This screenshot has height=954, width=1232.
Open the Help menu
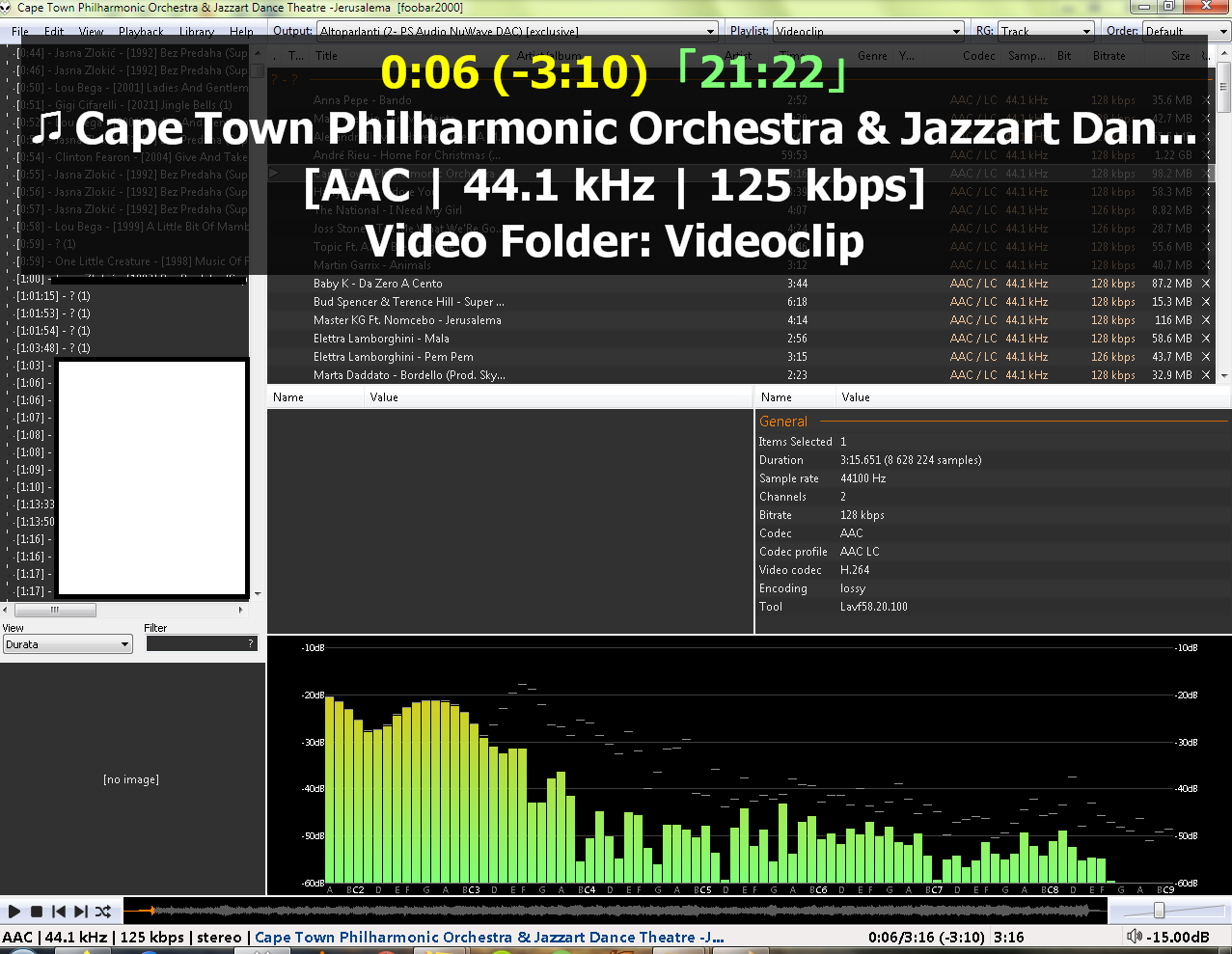click(241, 32)
